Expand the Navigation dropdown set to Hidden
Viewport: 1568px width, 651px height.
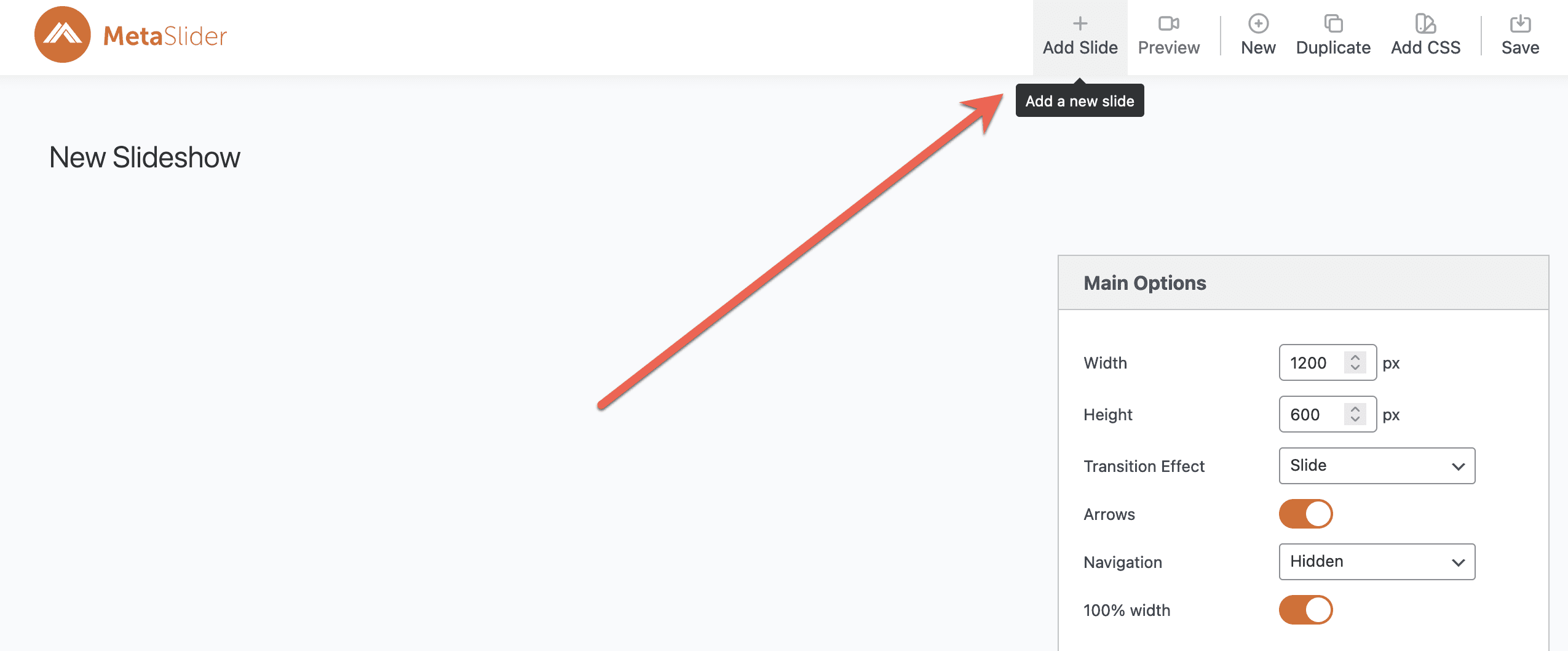(x=1377, y=562)
